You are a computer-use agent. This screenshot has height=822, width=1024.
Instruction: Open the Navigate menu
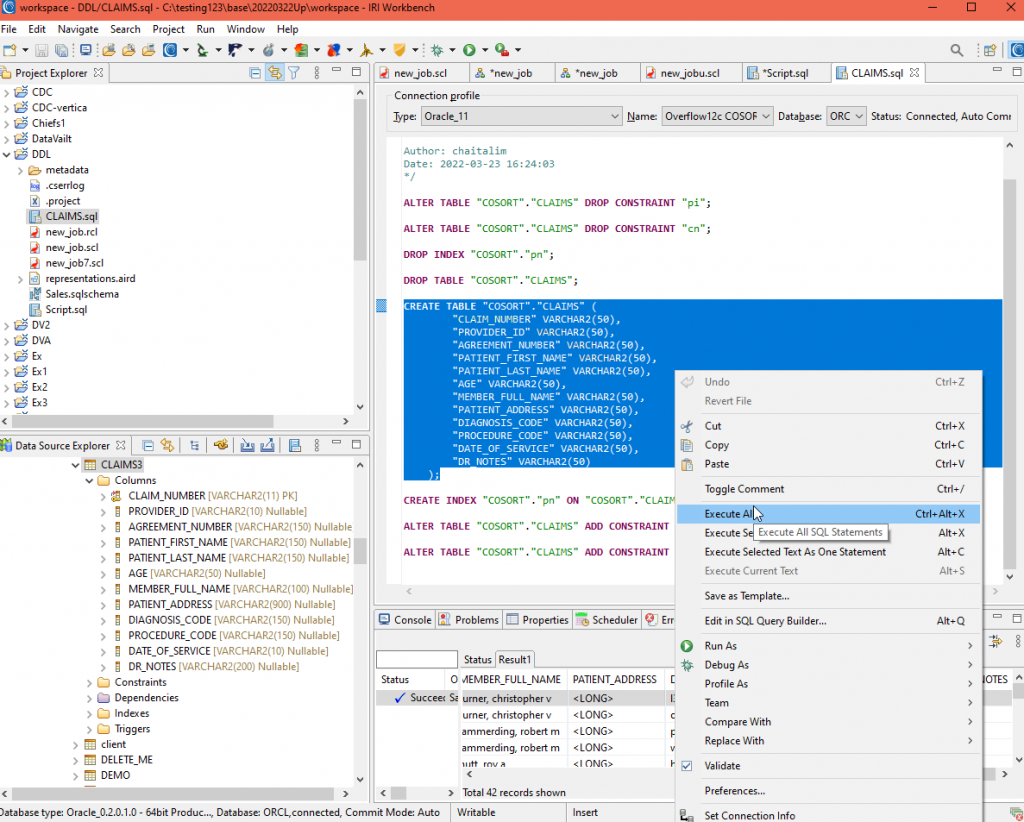click(x=78, y=29)
